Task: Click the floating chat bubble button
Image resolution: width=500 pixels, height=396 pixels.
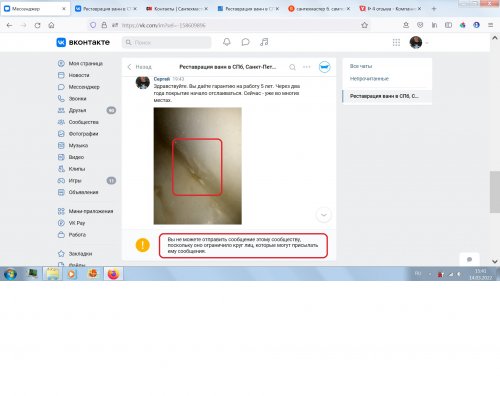Action: (x=469, y=259)
